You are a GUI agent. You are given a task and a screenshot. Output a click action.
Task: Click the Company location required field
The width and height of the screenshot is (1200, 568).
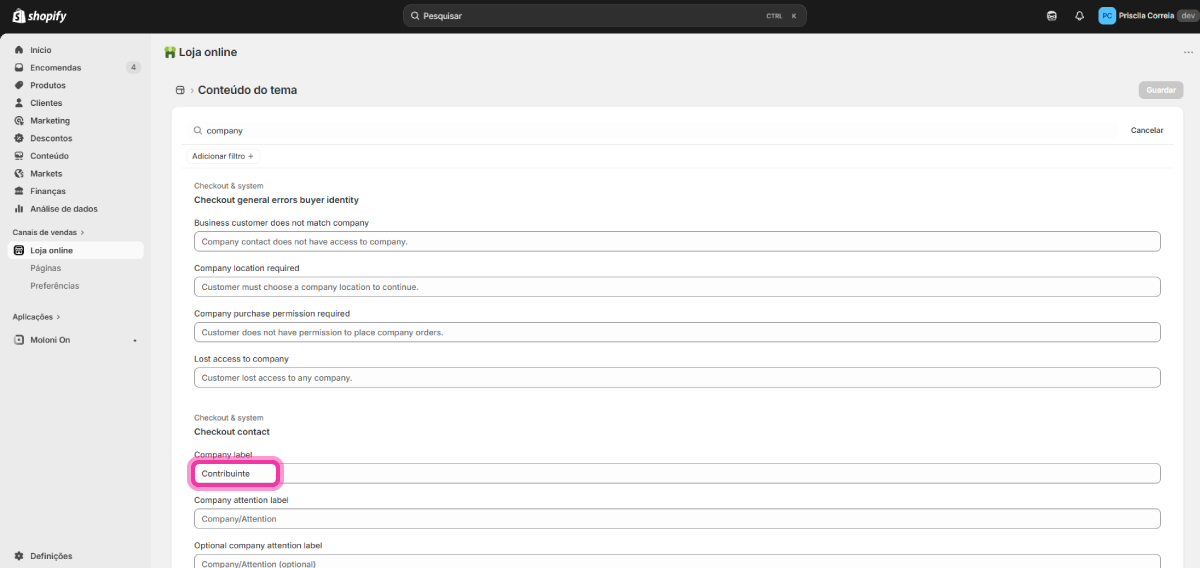tap(677, 287)
